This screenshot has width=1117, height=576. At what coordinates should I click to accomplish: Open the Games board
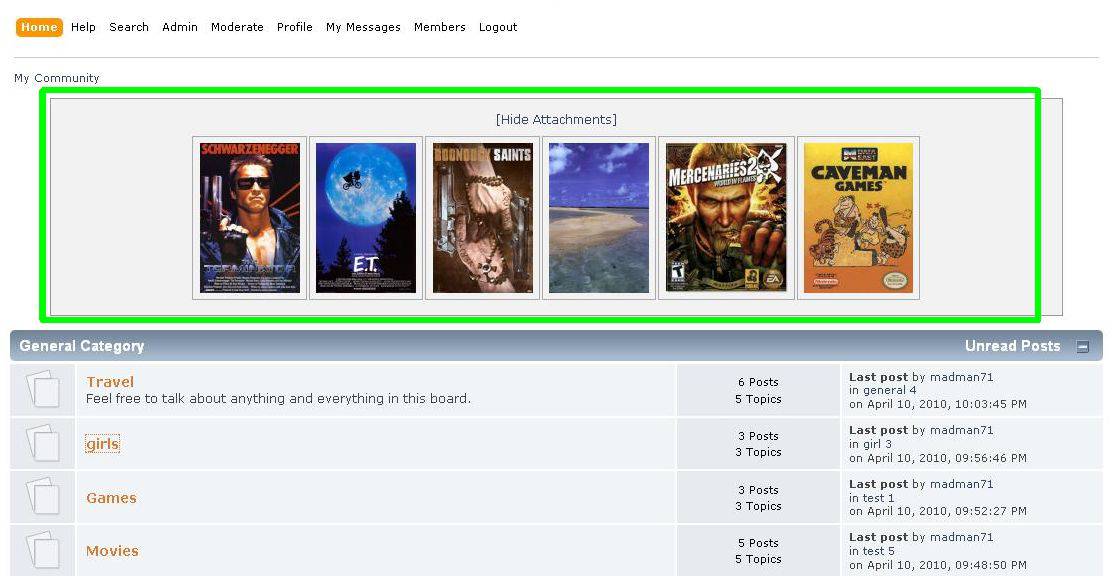(111, 498)
